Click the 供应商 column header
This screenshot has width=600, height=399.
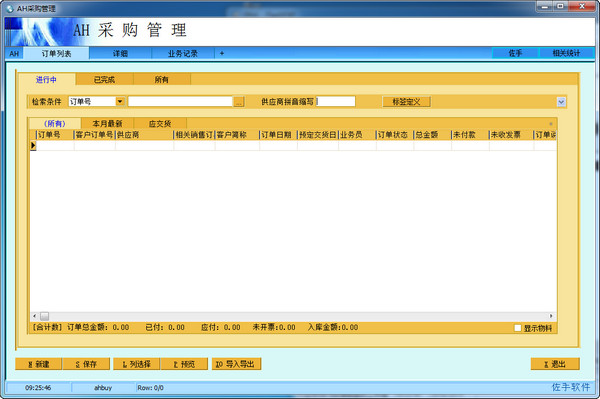(144, 135)
